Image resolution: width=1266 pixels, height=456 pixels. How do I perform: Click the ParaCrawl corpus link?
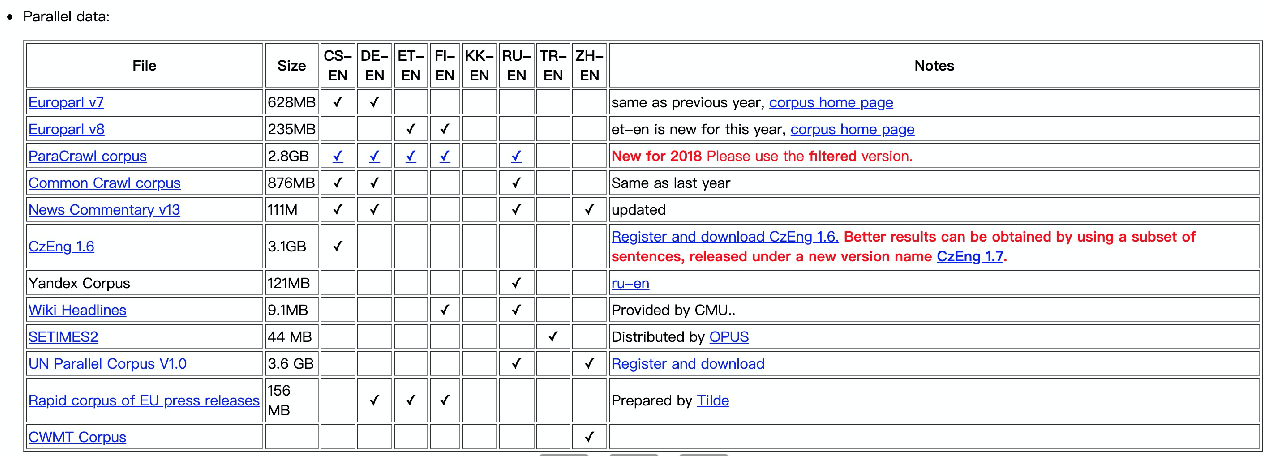[x=87, y=156]
